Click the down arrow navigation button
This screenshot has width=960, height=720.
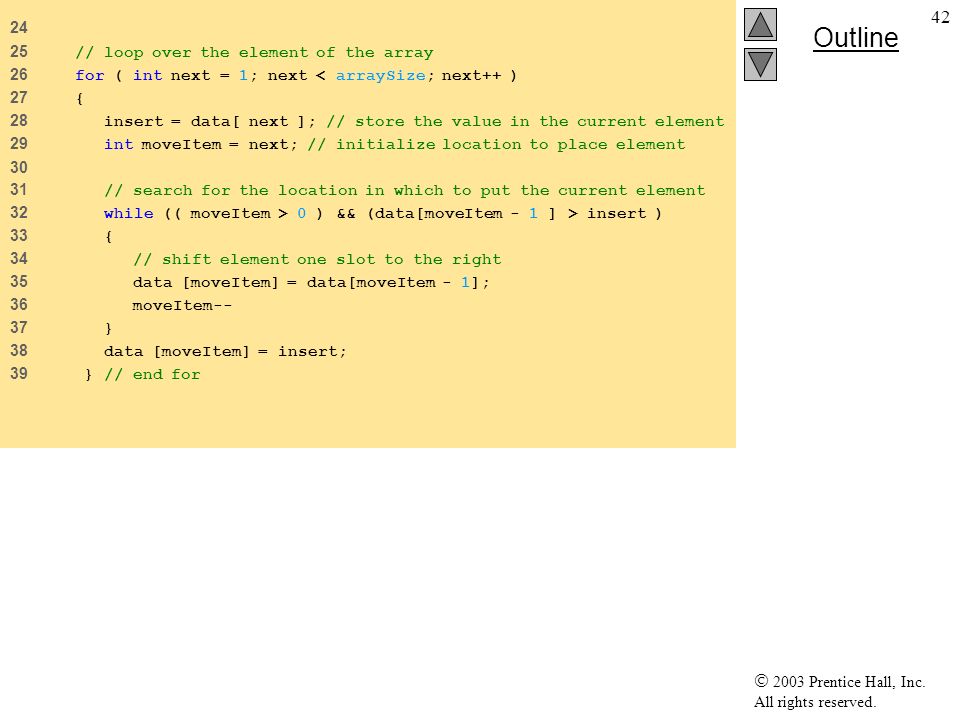tap(760, 64)
